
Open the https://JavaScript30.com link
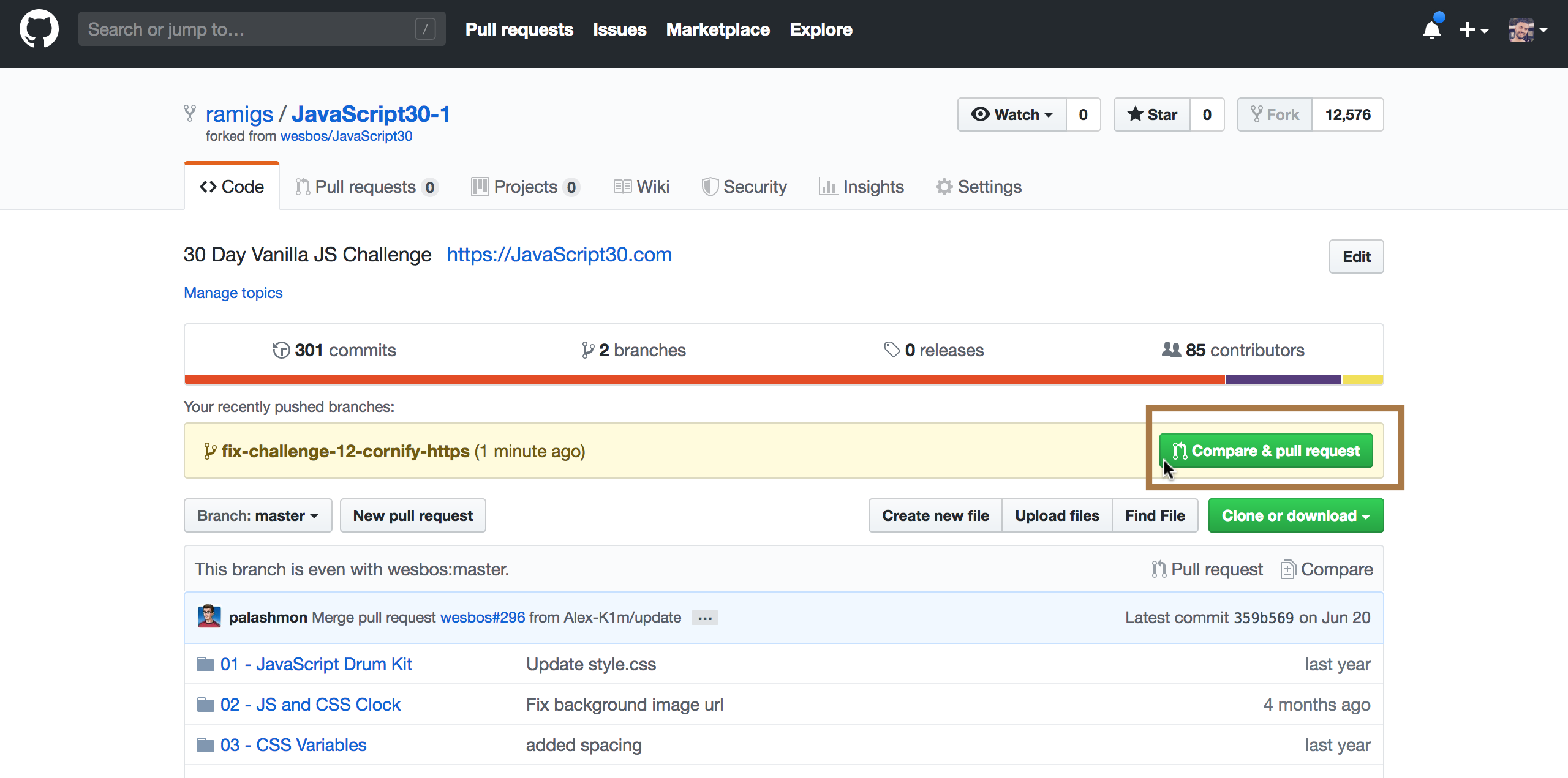click(559, 255)
